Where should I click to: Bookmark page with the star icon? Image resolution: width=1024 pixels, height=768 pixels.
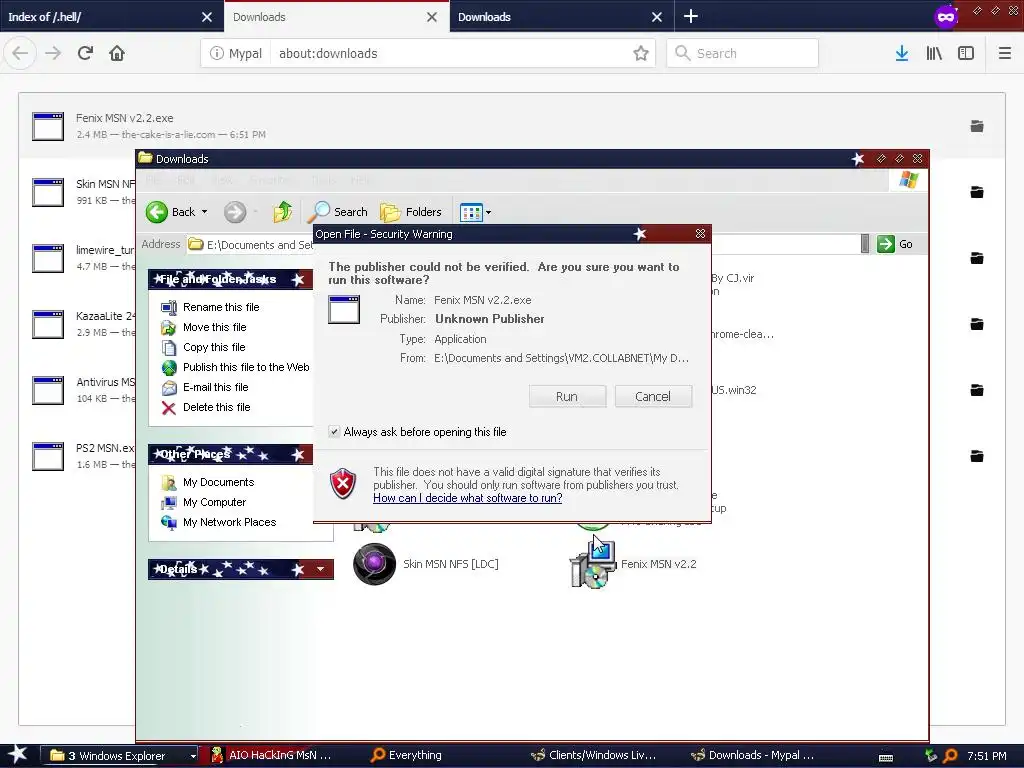pyautogui.click(x=641, y=53)
